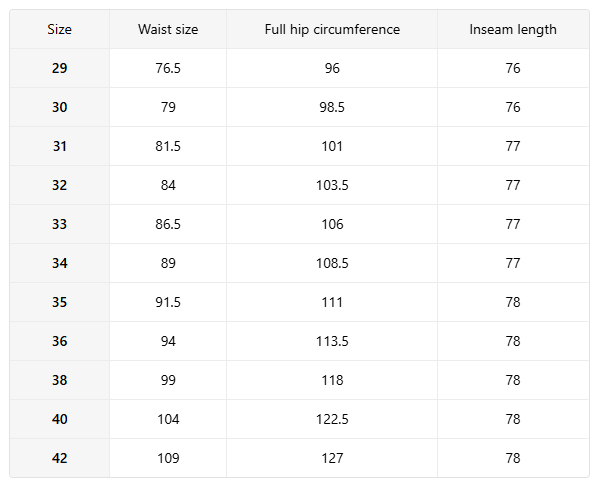Select the size 36 row header
This screenshot has height=486, width=603.
60,341
